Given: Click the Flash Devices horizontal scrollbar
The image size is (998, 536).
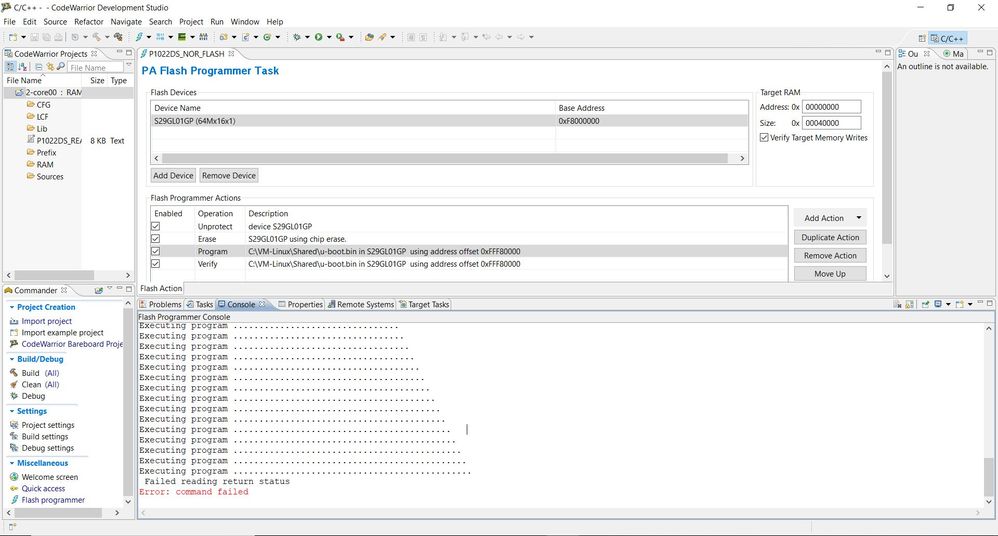Looking at the screenshot, I should 445,158.
